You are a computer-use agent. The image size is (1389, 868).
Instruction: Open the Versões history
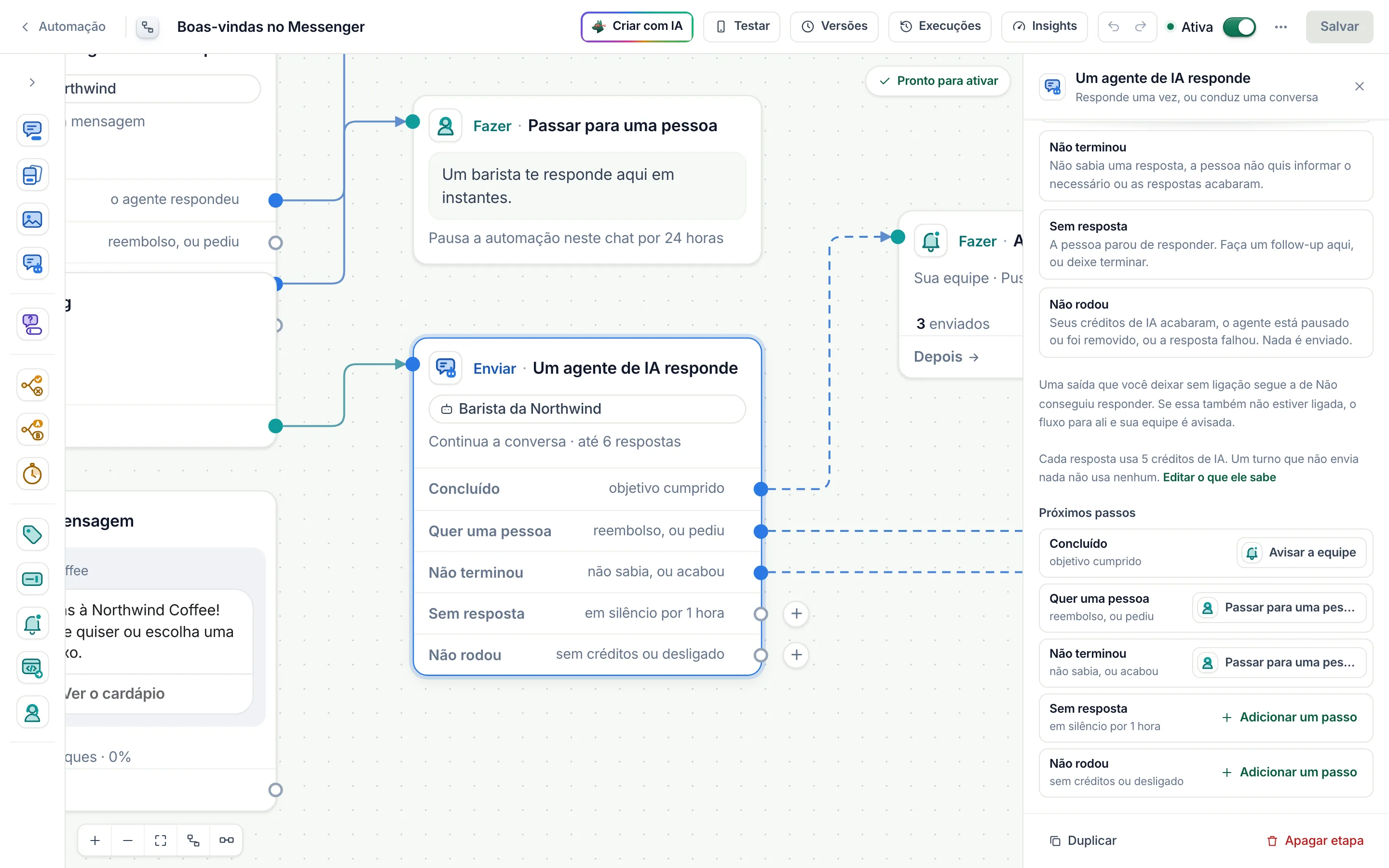click(x=834, y=27)
